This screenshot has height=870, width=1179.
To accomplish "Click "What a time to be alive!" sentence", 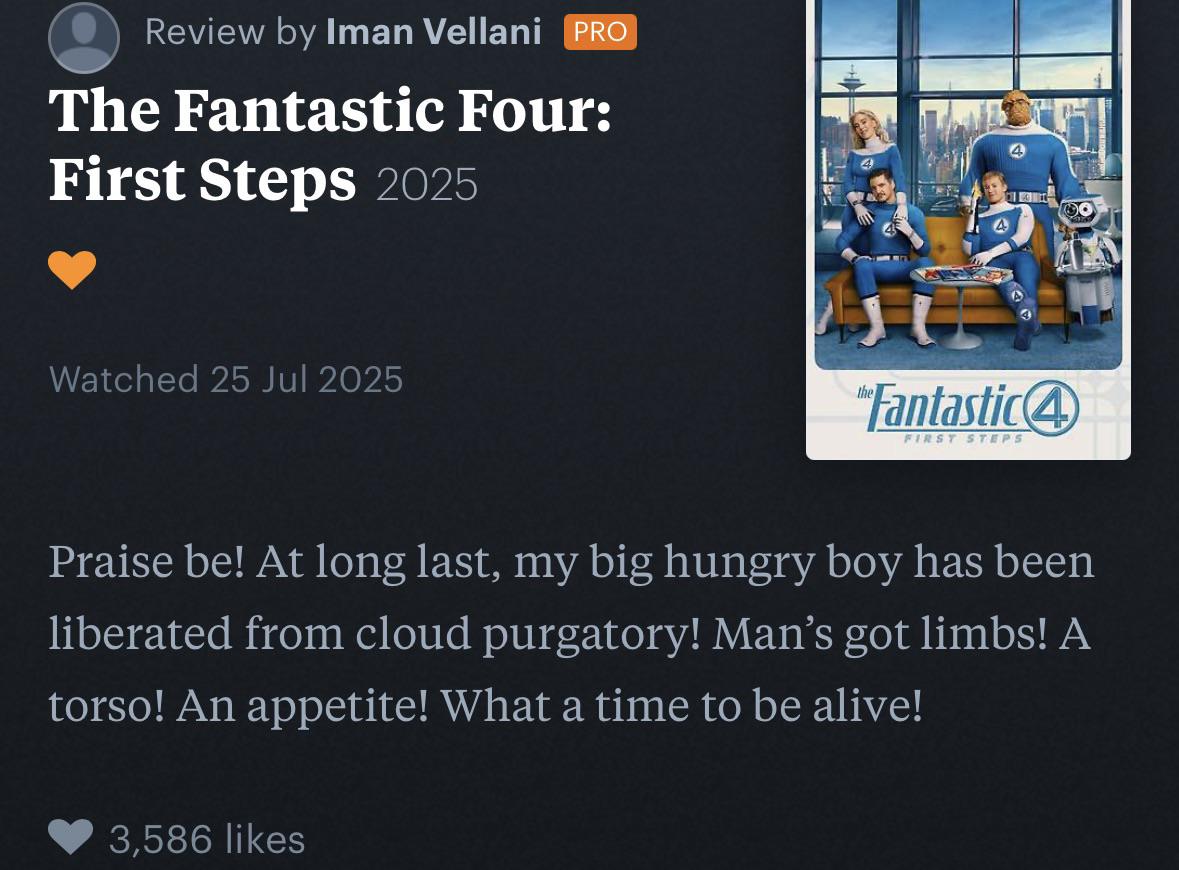I will [x=681, y=706].
